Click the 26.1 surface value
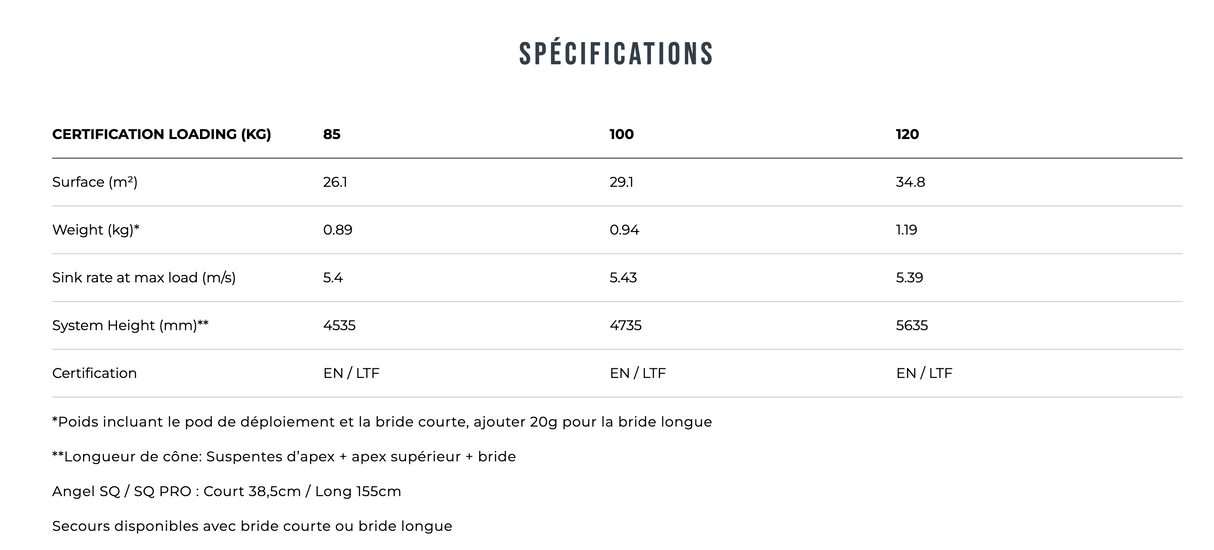Screen dimensions: 1214x550 point(335,182)
